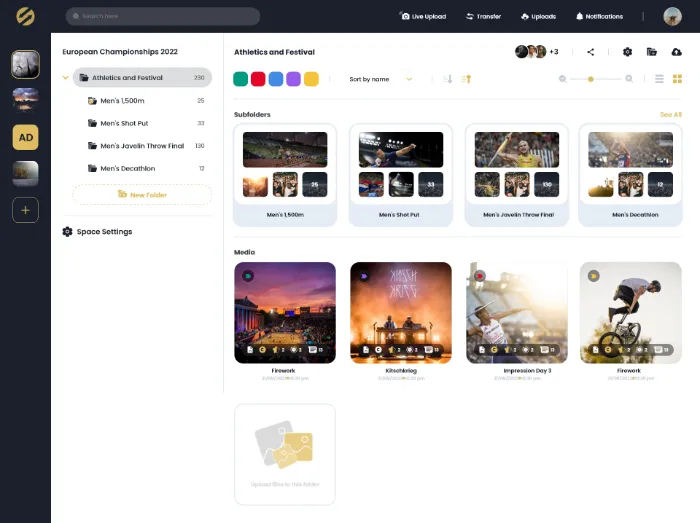Collapse the Athletics and Festival folder tree

point(66,77)
